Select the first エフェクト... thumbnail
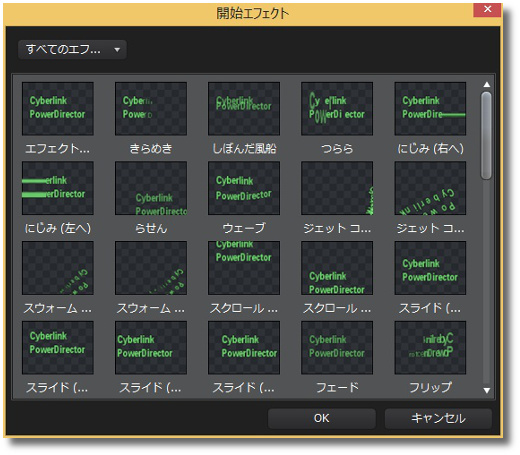The width and height of the screenshot is (520, 455). 58,109
